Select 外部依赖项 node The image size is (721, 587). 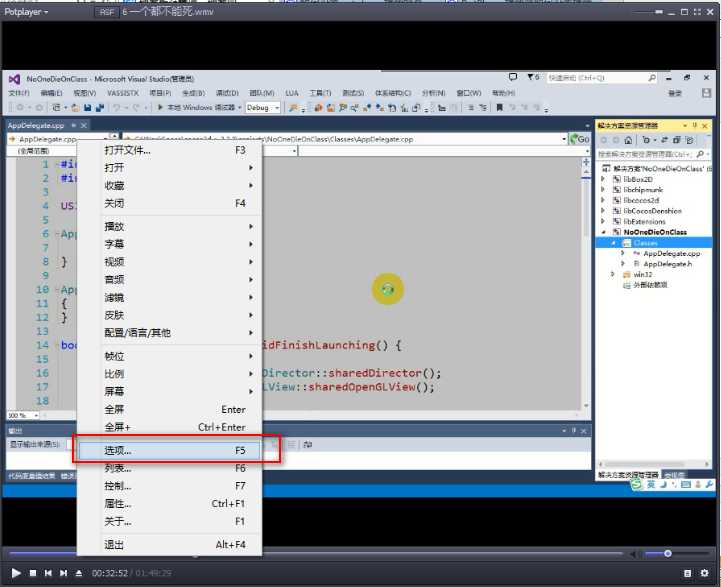click(650, 285)
